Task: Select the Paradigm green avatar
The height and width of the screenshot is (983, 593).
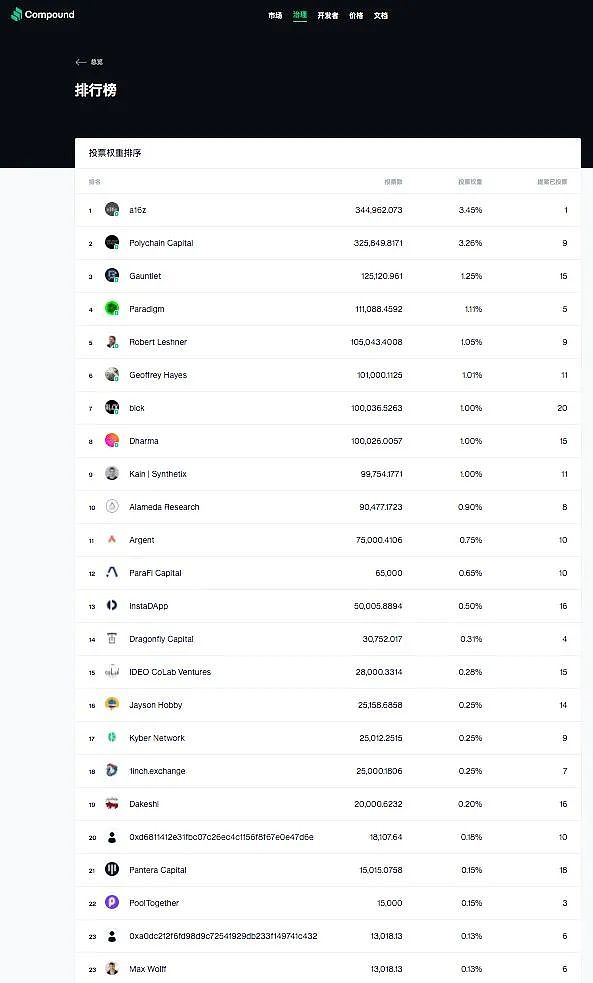Action: click(x=112, y=308)
